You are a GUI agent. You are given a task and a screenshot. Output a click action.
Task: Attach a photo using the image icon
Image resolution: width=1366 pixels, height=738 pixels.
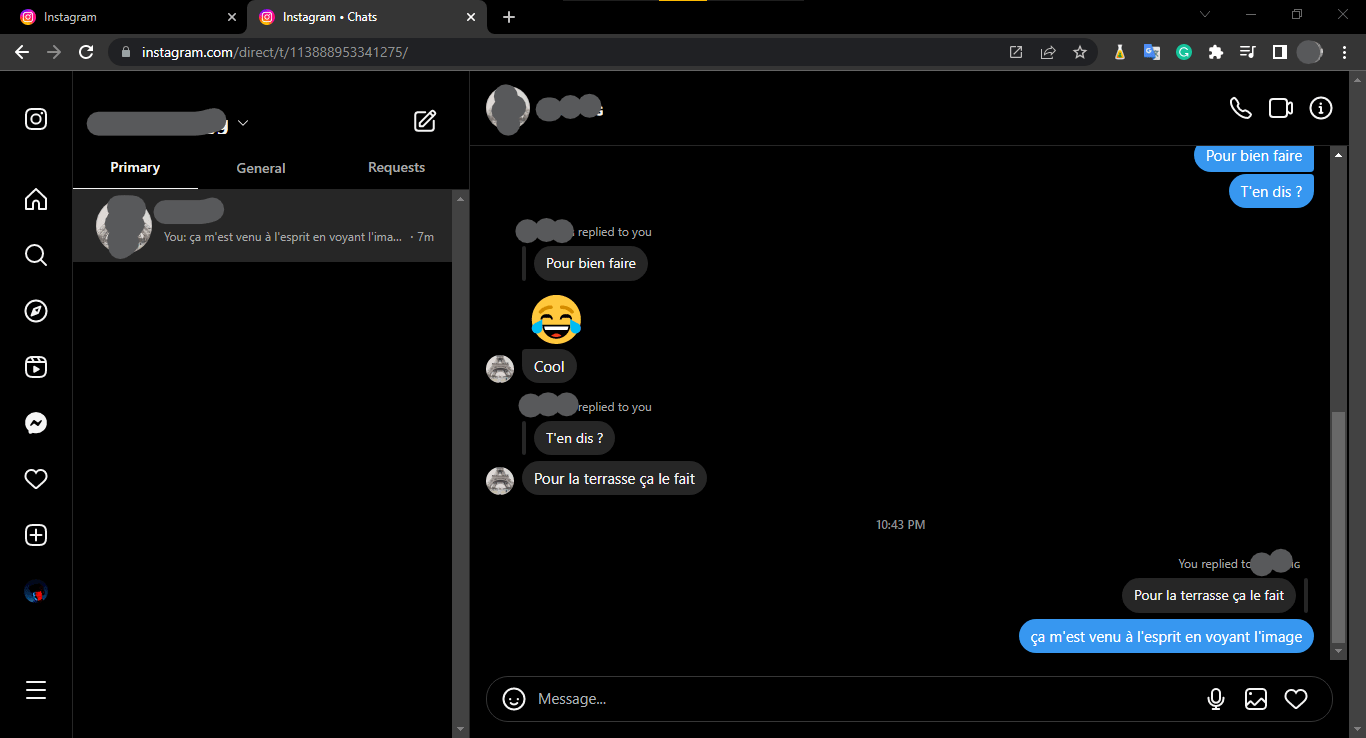[1256, 699]
